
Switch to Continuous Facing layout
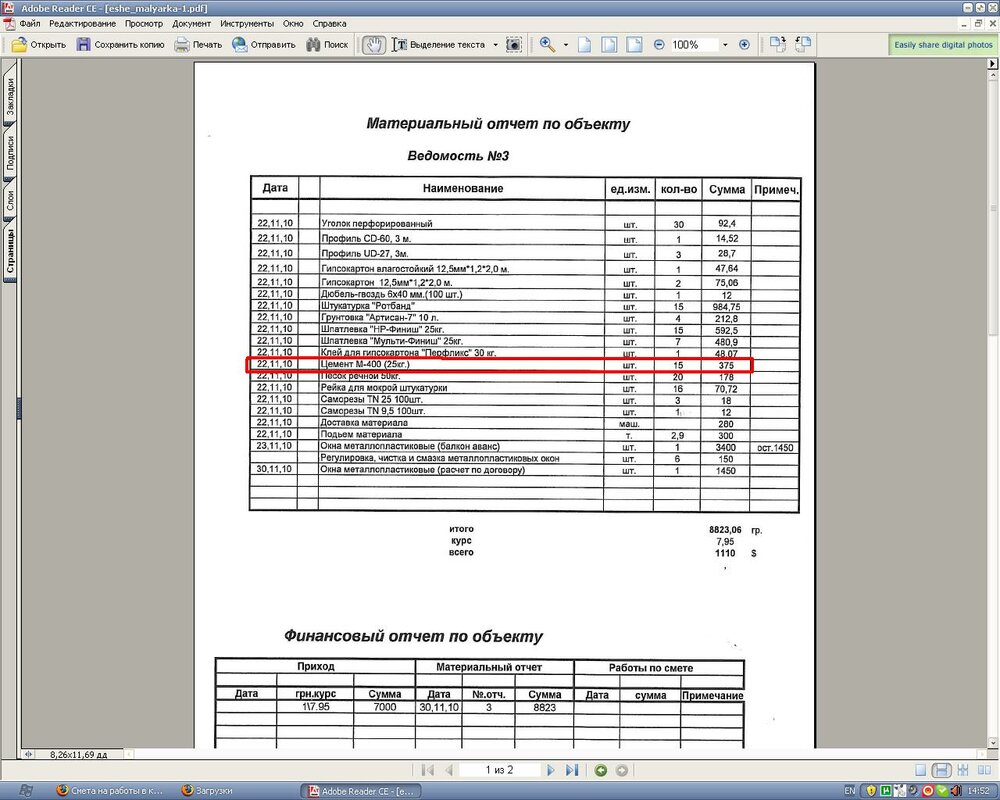click(963, 770)
